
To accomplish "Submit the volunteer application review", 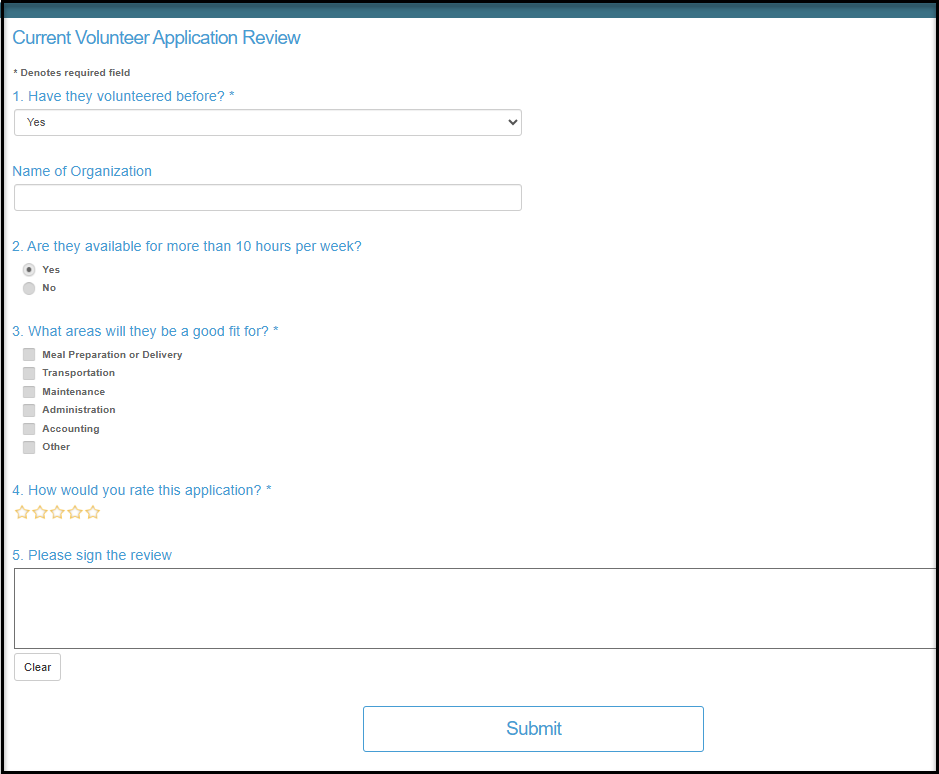I will pos(533,728).
